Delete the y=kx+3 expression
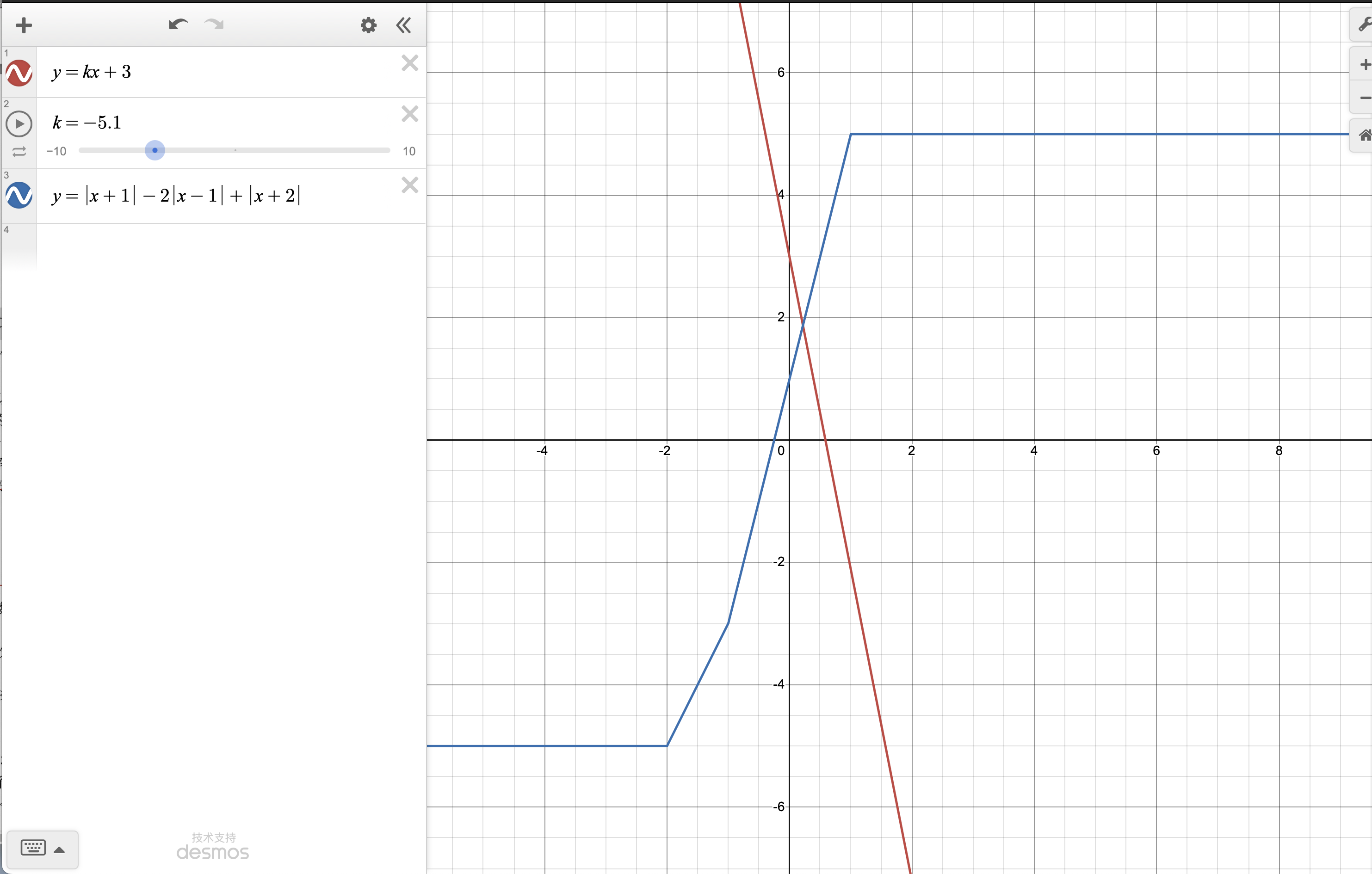The height and width of the screenshot is (874, 1372). click(410, 63)
